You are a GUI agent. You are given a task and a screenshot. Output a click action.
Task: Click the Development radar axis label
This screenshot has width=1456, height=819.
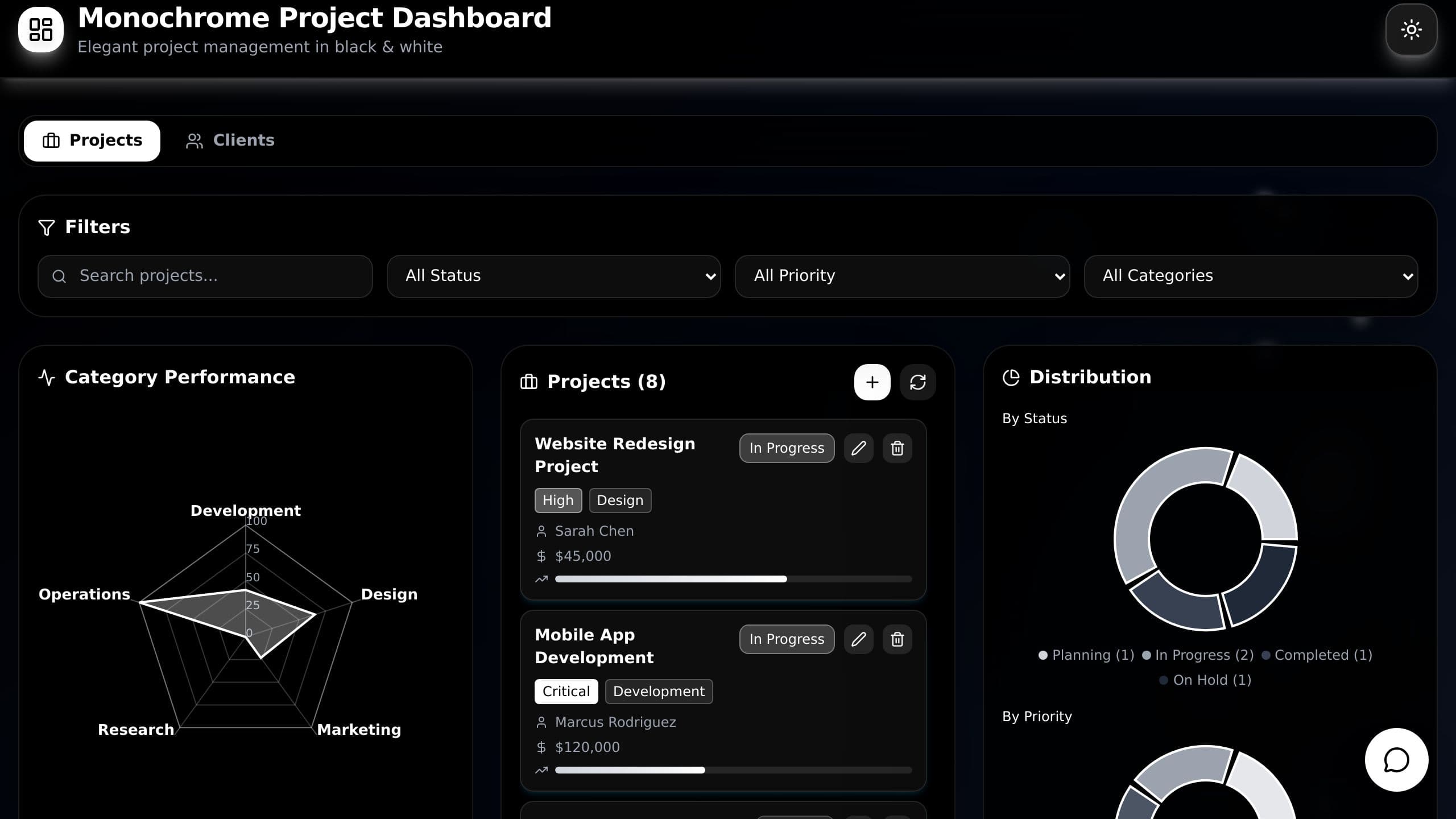click(x=246, y=511)
